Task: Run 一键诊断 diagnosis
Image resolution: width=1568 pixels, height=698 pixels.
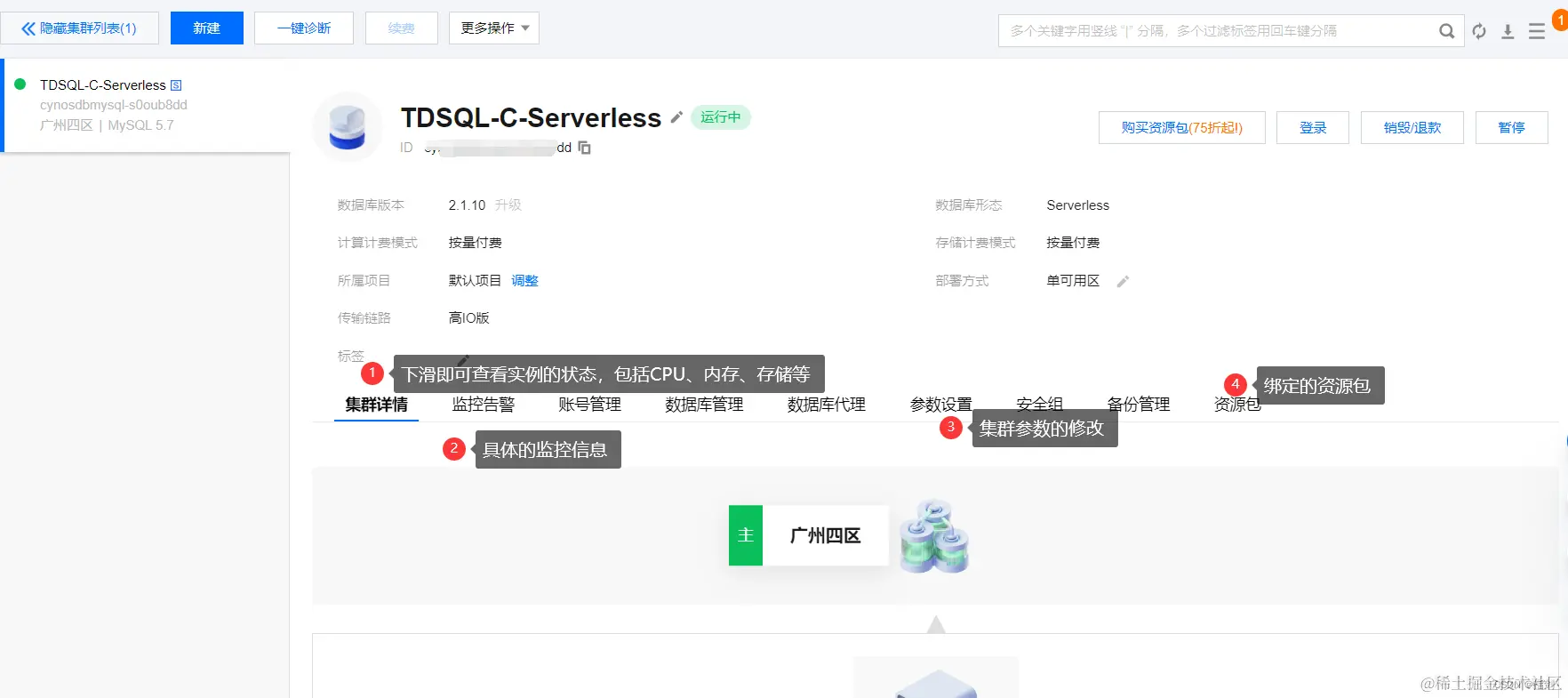Action: 304,28
